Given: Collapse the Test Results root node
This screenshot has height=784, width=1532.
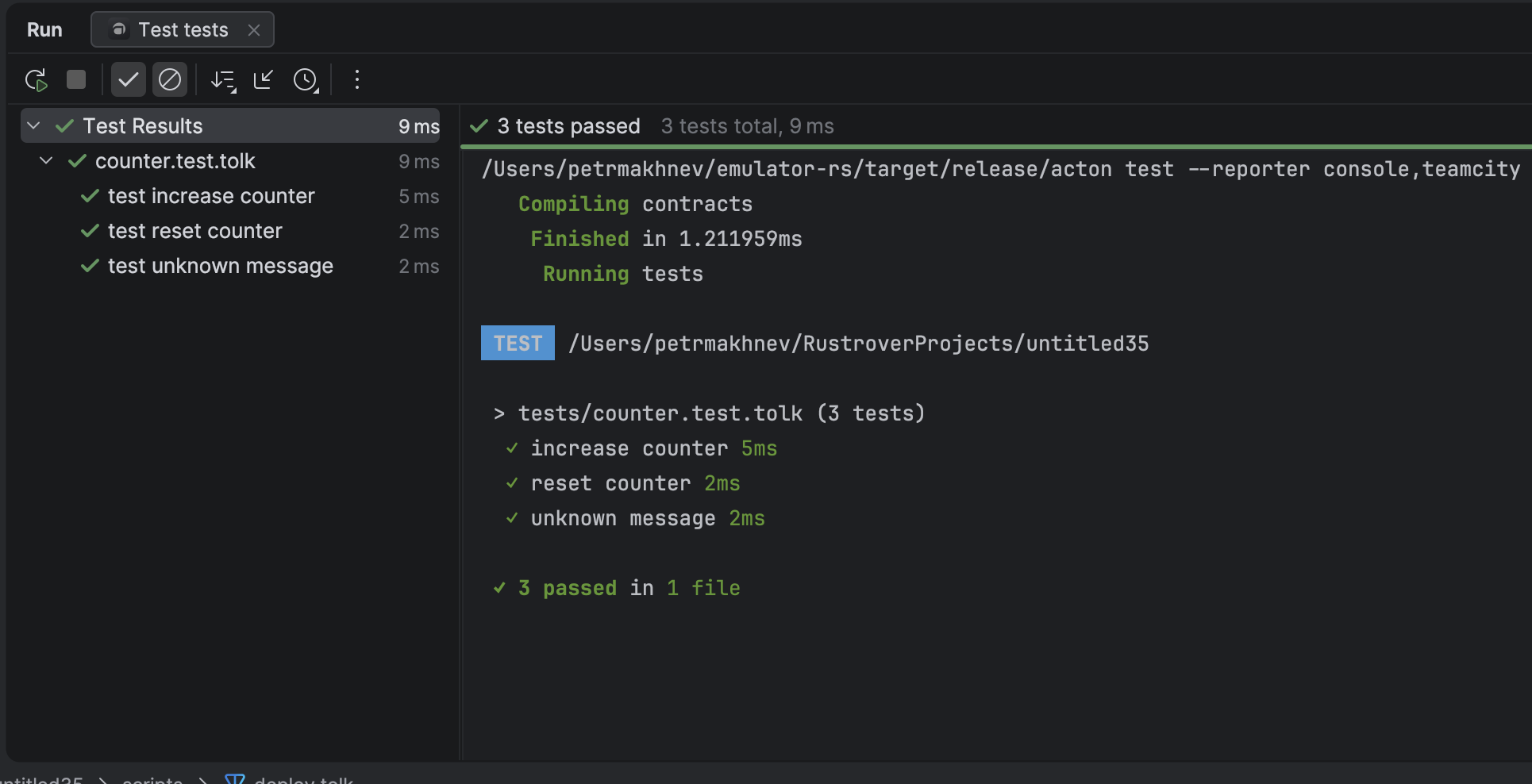Looking at the screenshot, I should 33,126.
